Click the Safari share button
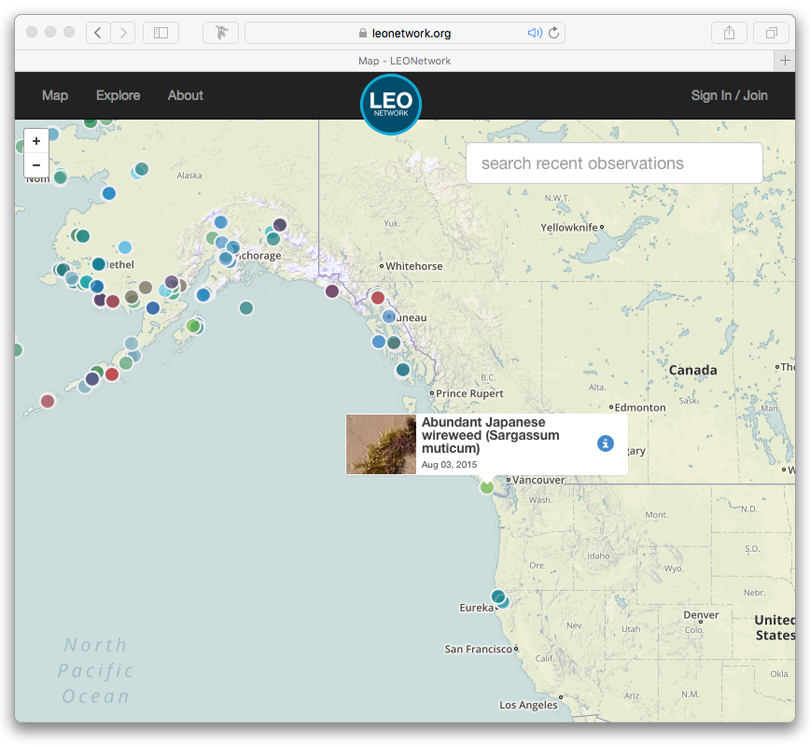810x747 pixels. (729, 33)
